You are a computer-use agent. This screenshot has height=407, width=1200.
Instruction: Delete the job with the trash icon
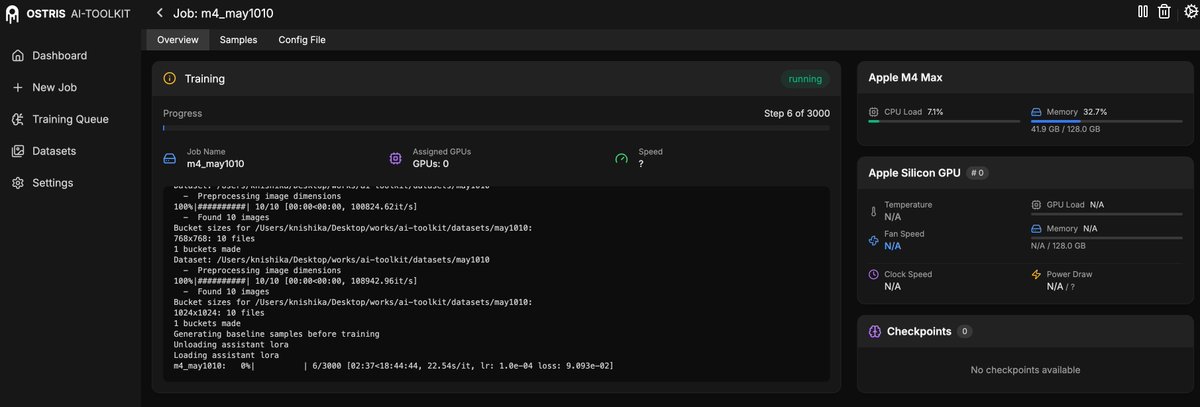coord(1164,12)
